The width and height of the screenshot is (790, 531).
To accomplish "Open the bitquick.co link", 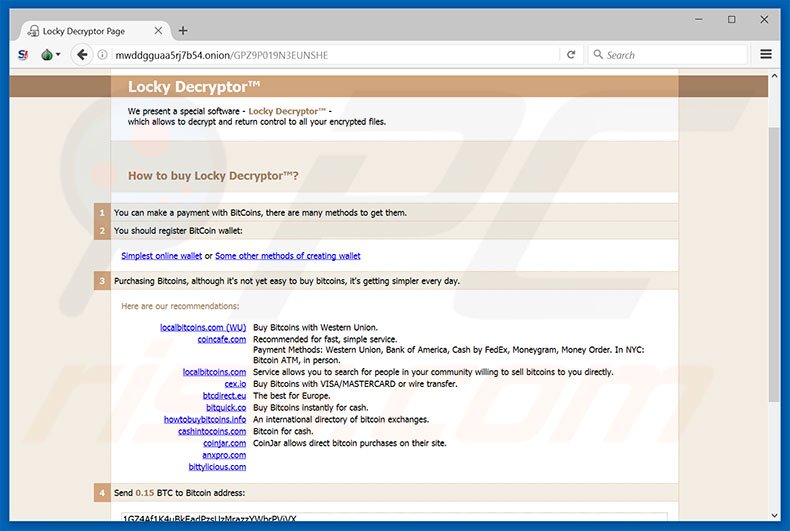I will [226, 408].
